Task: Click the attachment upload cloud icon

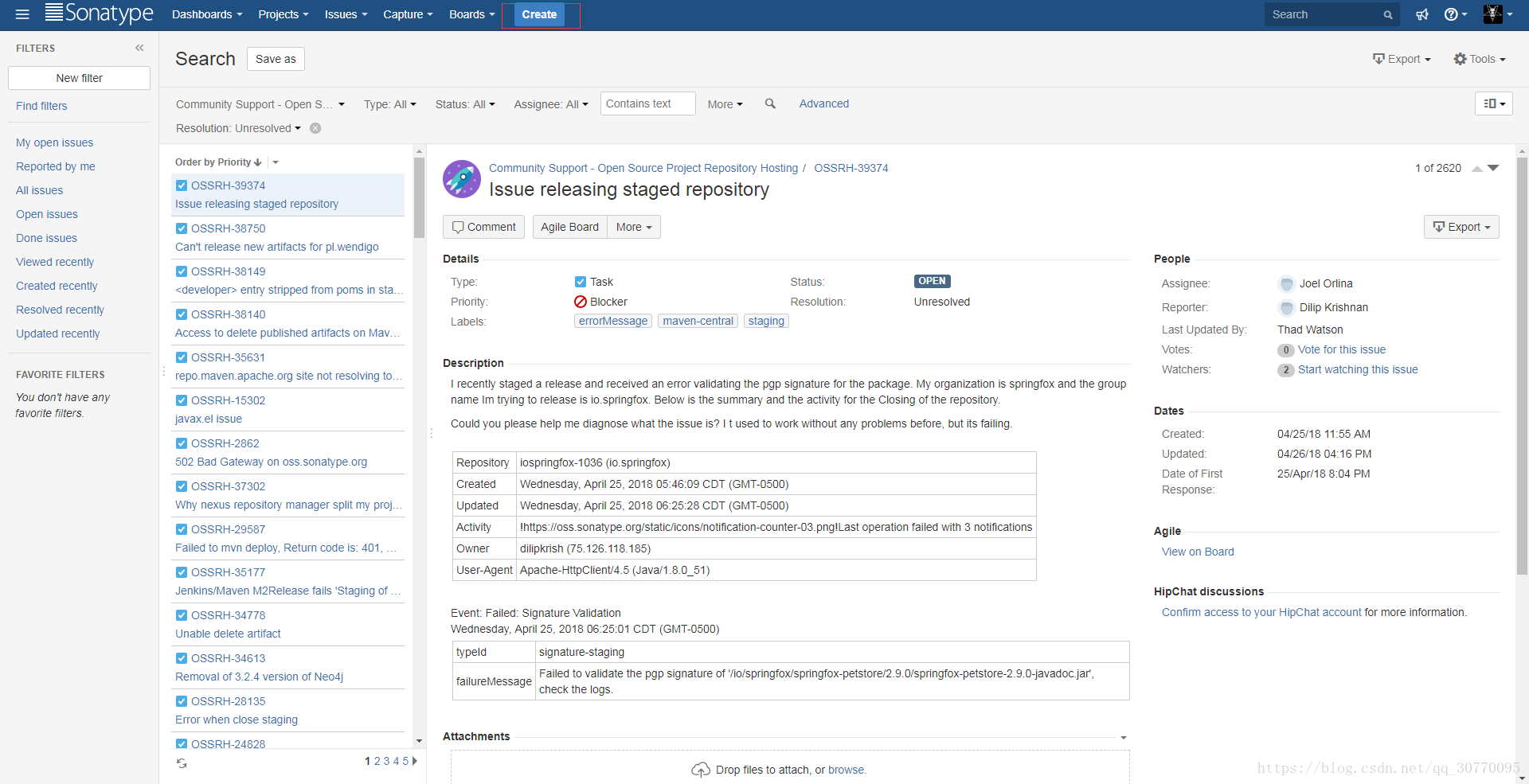Action: point(701,770)
